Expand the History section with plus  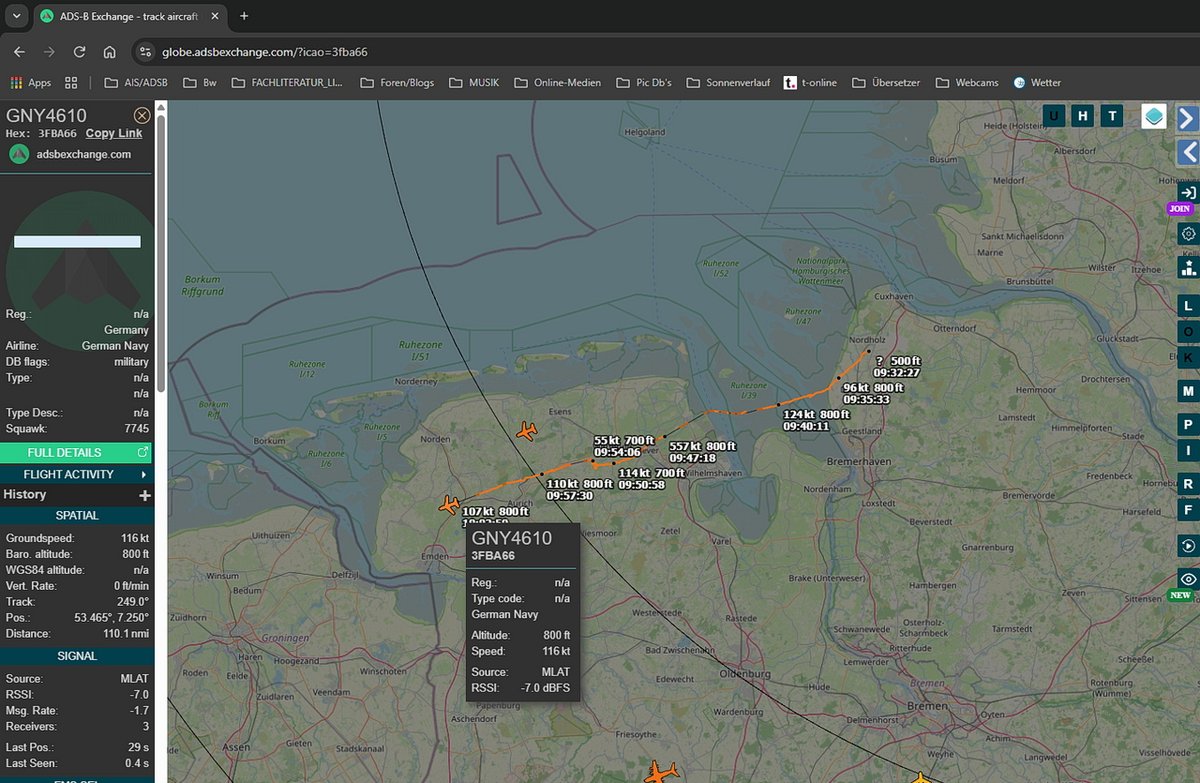click(x=145, y=495)
